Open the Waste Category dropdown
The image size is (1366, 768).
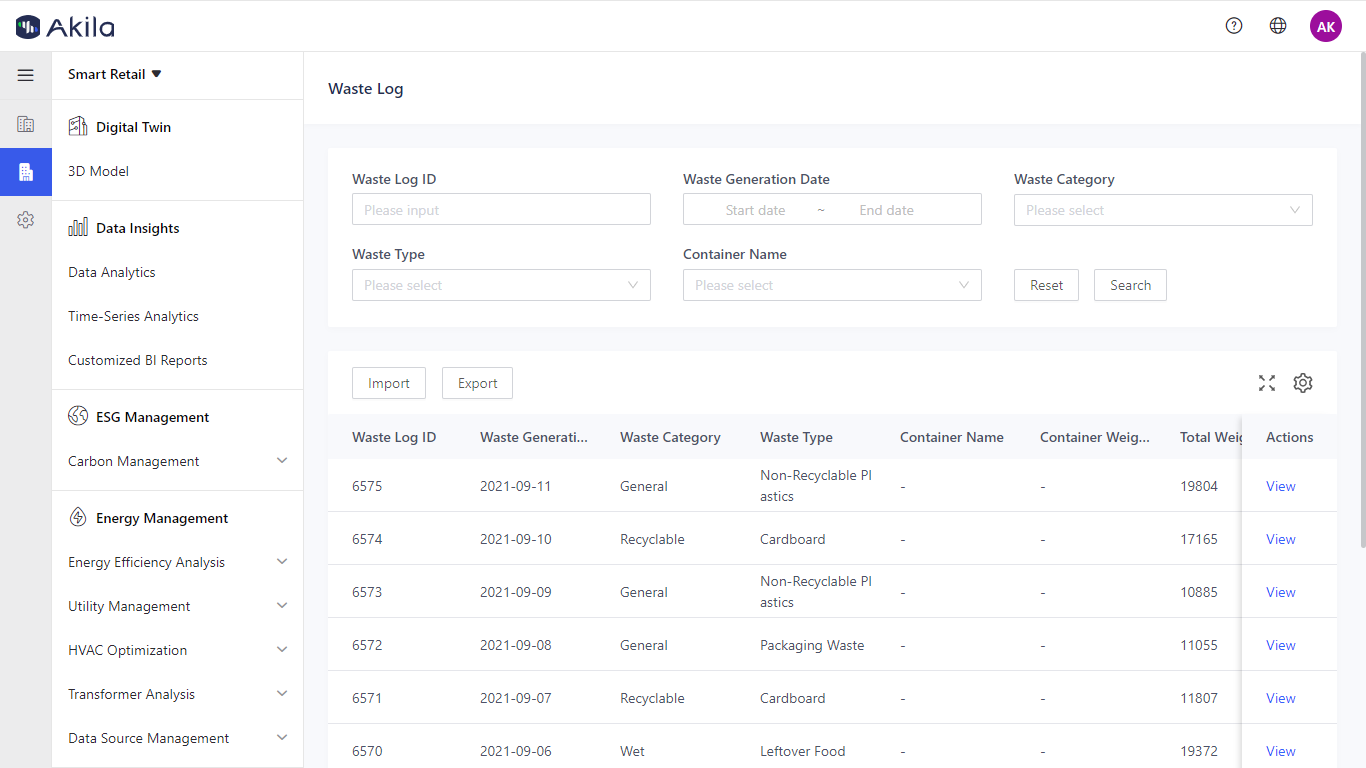[x=1162, y=210]
